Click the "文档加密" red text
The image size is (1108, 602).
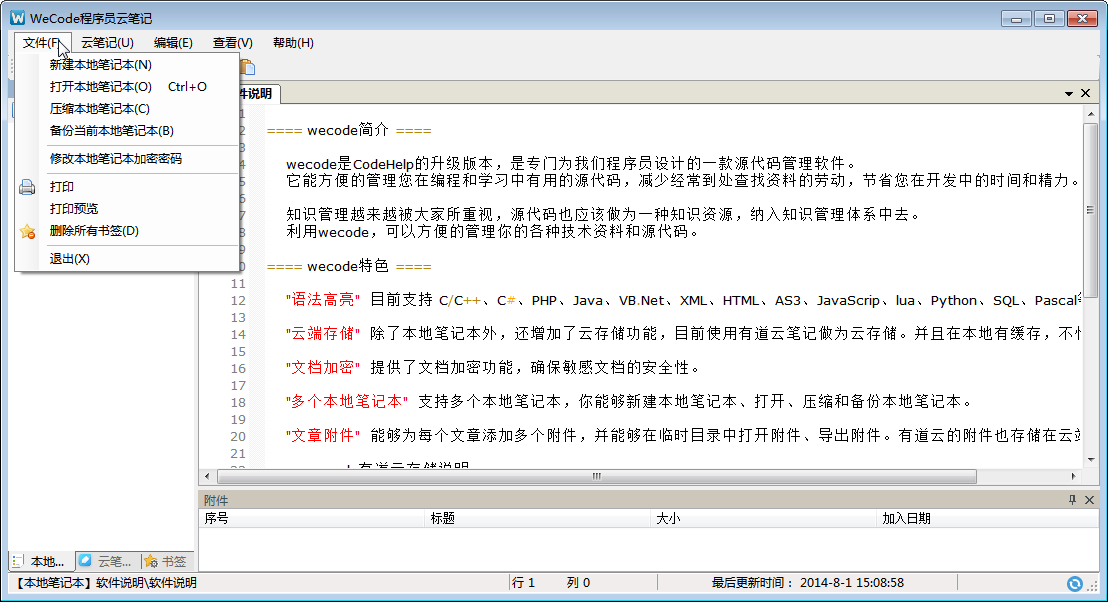[323, 368]
